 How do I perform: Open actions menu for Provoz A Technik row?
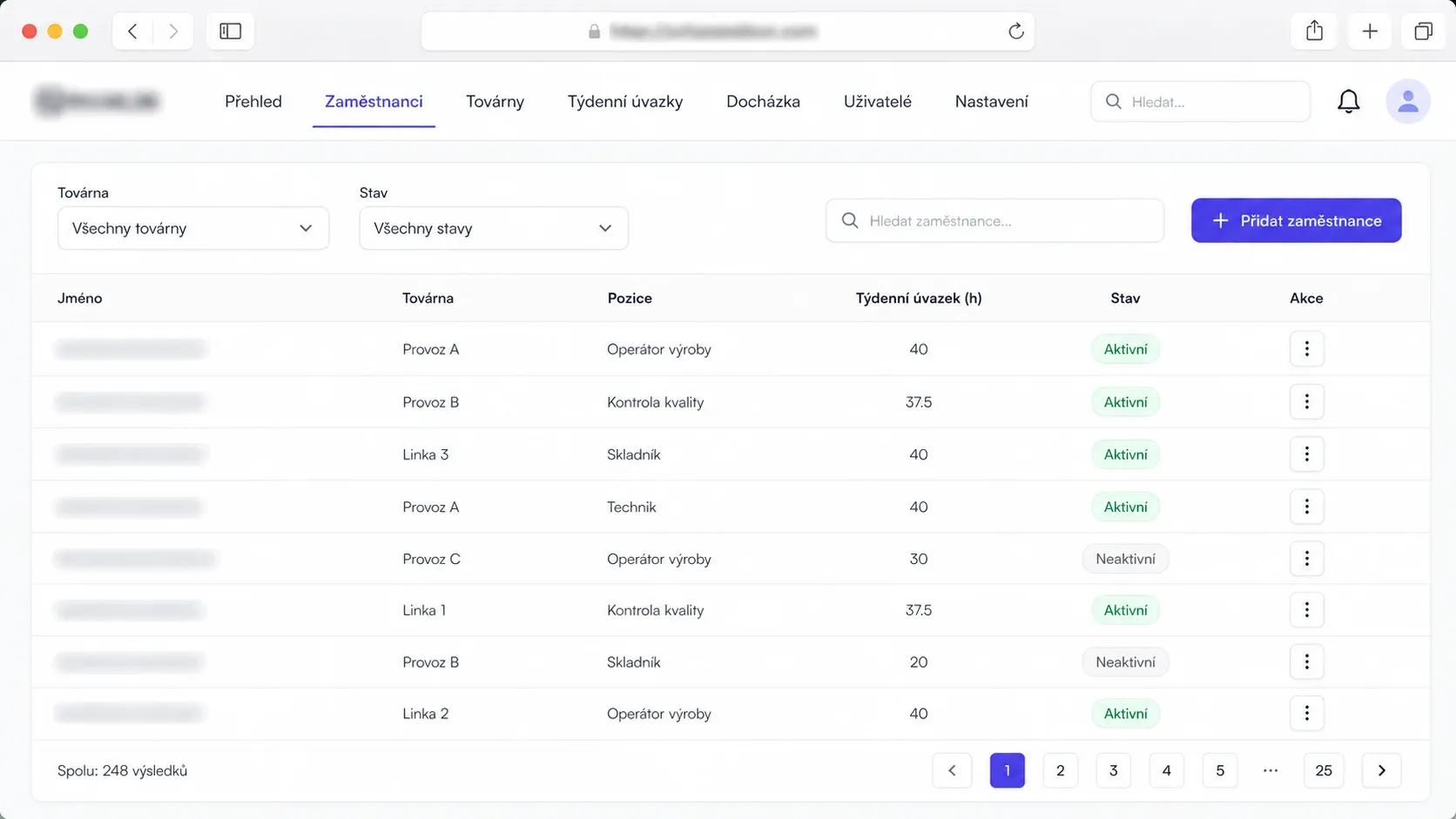[x=1306, y=507]
